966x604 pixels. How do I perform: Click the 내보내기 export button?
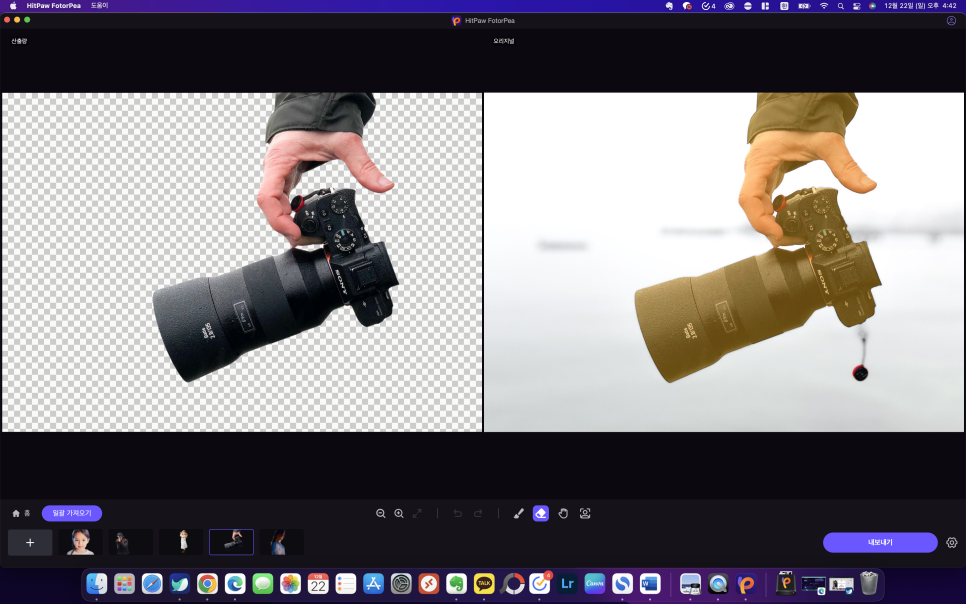pyautogui.click(x=880, y=542)
